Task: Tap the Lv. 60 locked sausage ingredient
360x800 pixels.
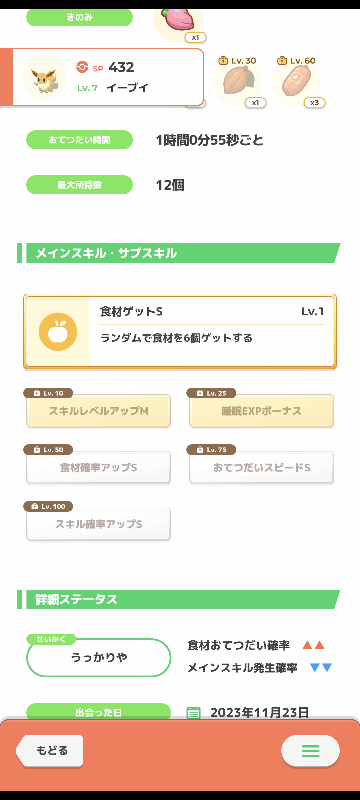Action: point(296,82)
